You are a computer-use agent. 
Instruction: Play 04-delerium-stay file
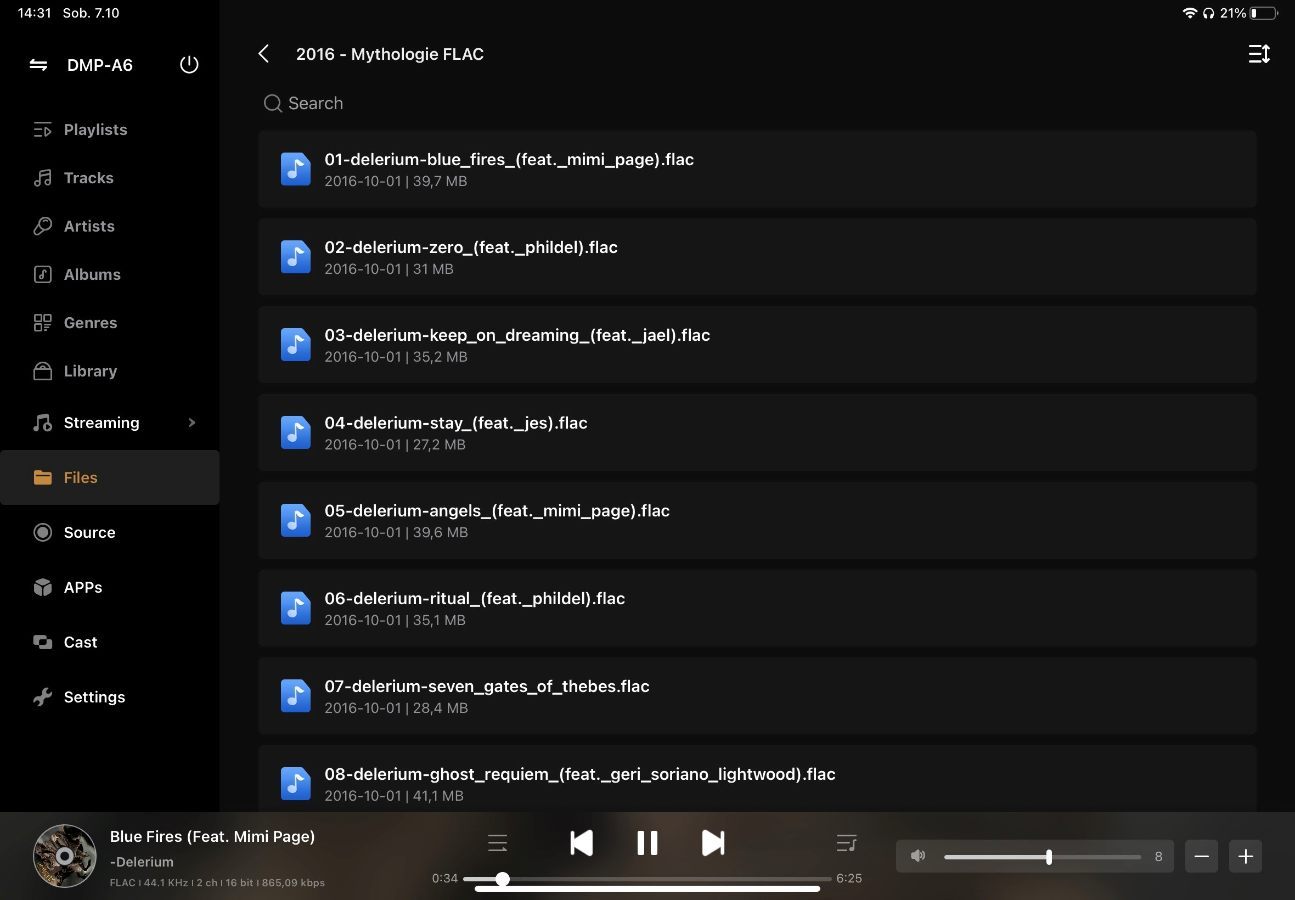[x=757, y=433]
